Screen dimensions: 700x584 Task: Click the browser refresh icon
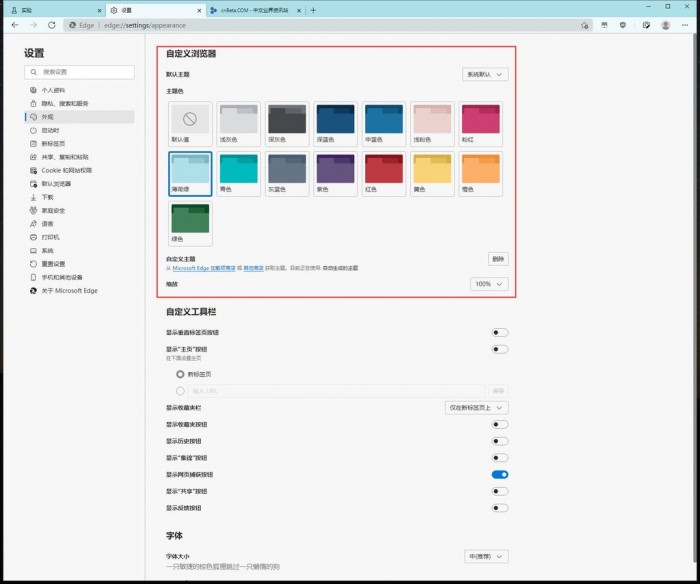49,25
